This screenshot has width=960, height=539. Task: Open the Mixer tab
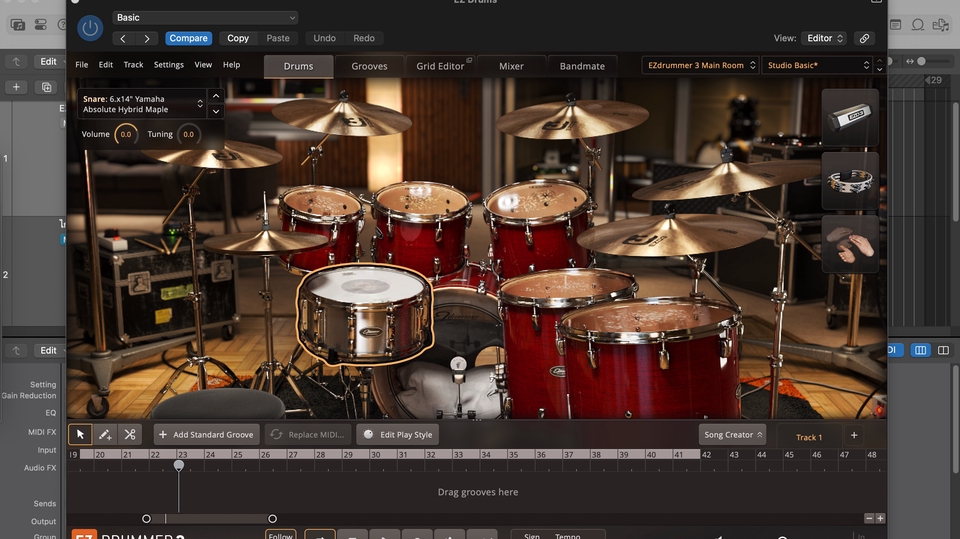(x=511, y=66)
